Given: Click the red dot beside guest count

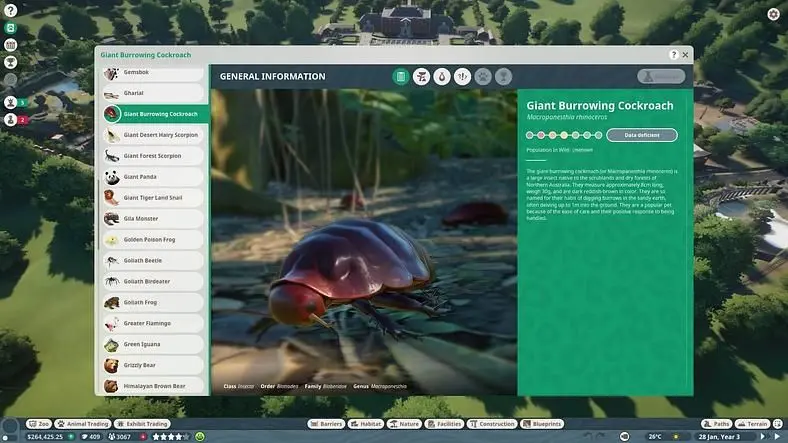Looking at the screenshot, I should (143, 437).
